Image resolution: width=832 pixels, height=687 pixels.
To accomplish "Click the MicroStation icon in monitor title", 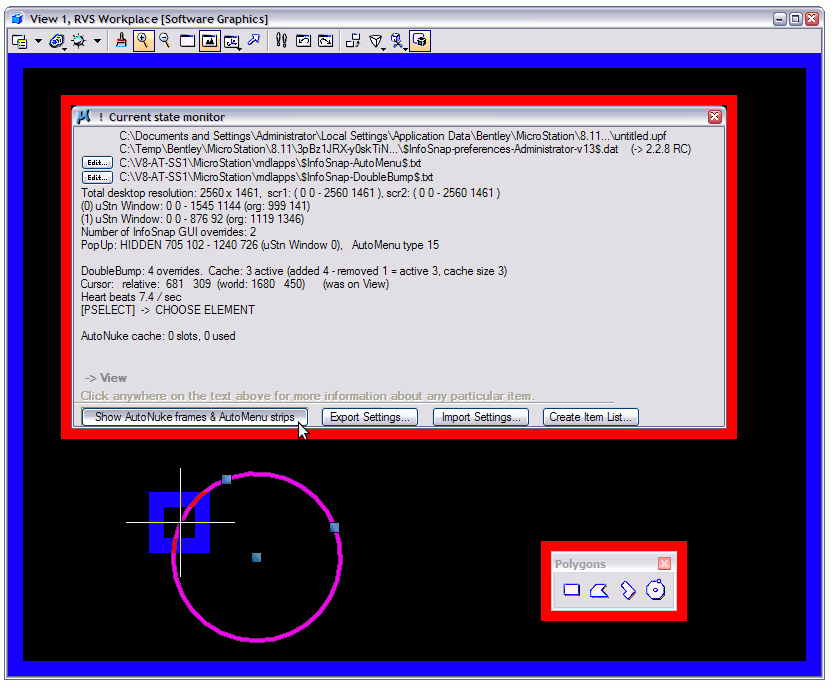I will click(x=84, y=117).
